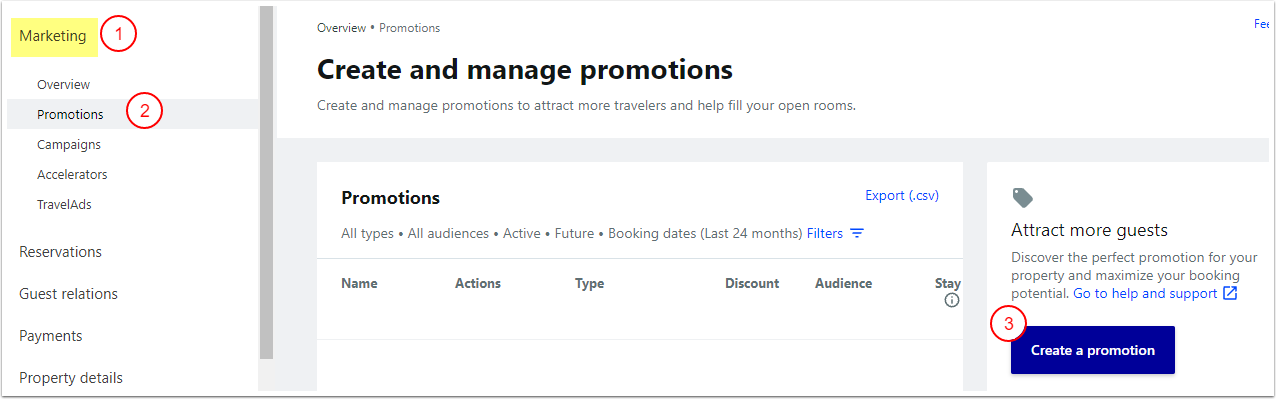Screen dimensions: 1276x399
Task: Select Promotions in the Marketing submenu
Action: [70, 114]
